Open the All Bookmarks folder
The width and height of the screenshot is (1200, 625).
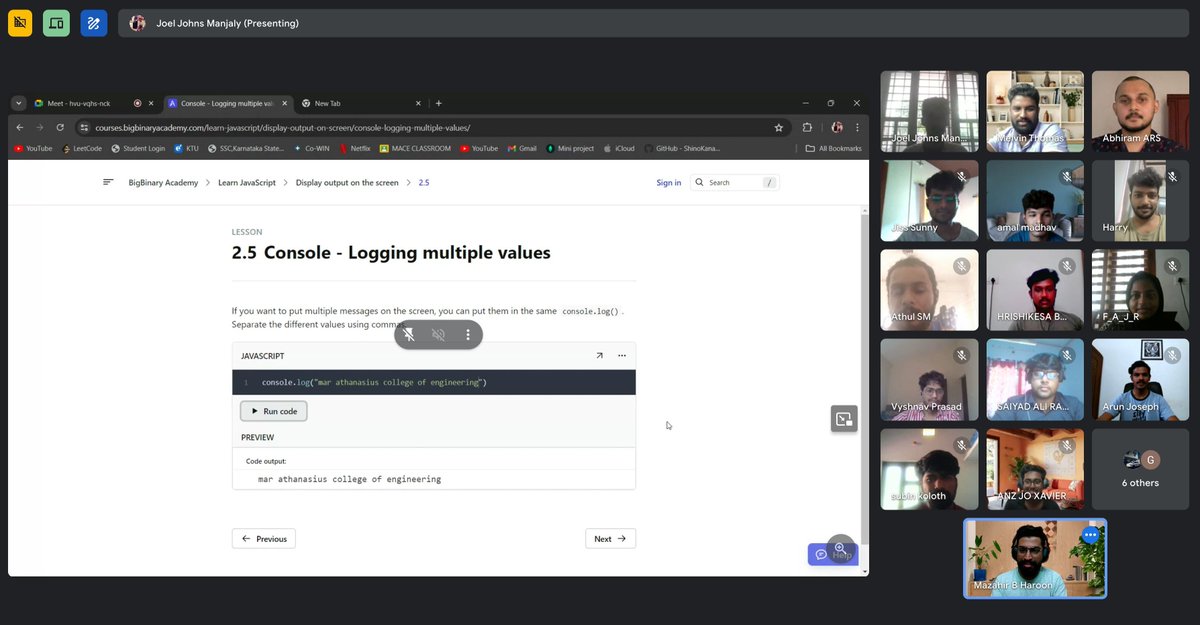pyautogui.click(x=833, y=148)
